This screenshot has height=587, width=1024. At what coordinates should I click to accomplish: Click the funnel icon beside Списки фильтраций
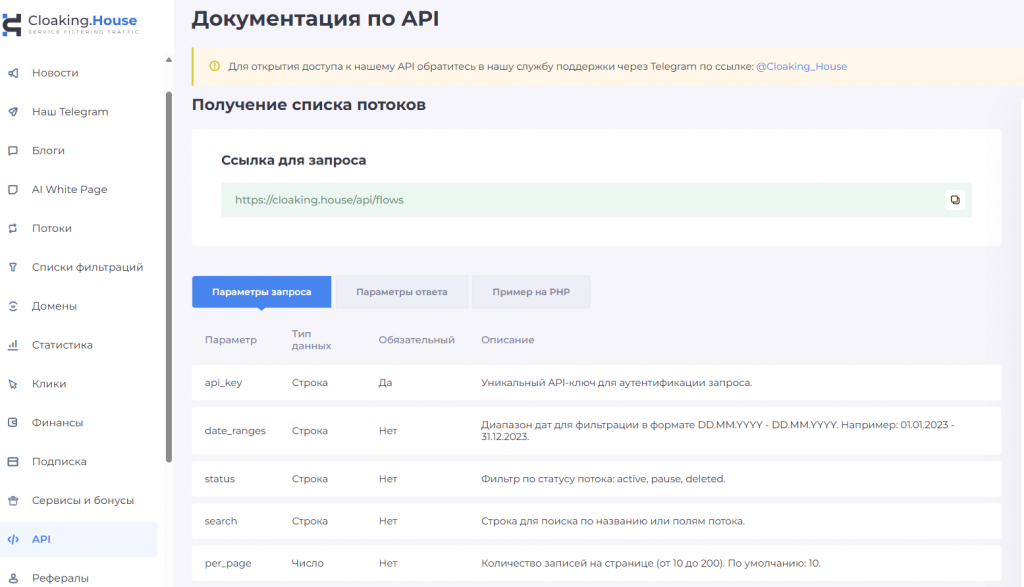tap(13, 267)
